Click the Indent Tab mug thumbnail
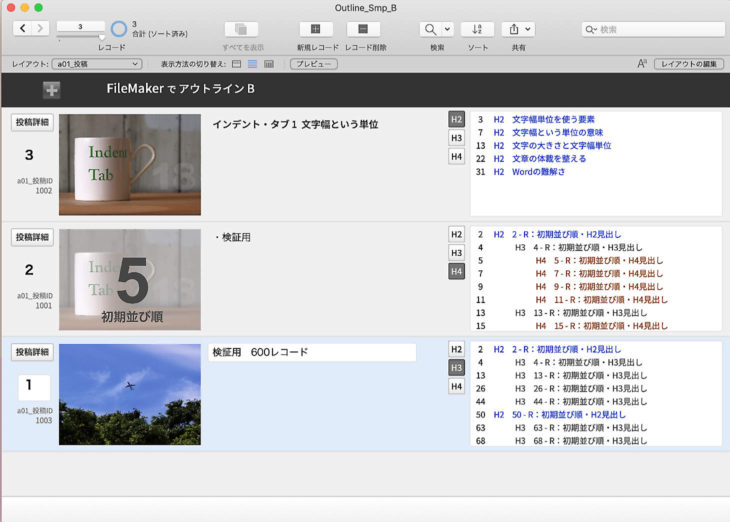Image resolution: width=730 pixels, height=522 pixels. coord(130,165)
